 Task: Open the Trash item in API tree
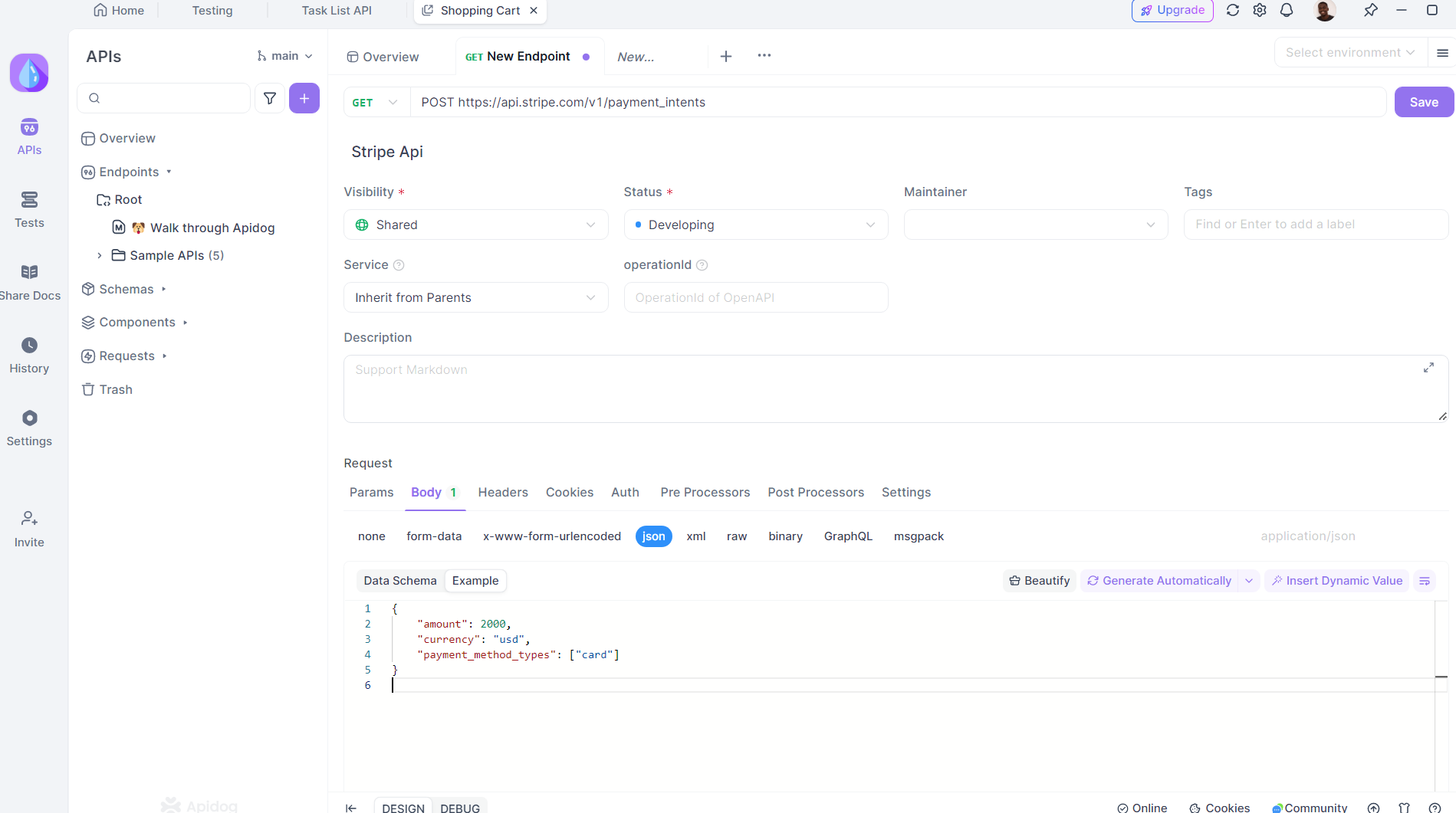[107, 389]
